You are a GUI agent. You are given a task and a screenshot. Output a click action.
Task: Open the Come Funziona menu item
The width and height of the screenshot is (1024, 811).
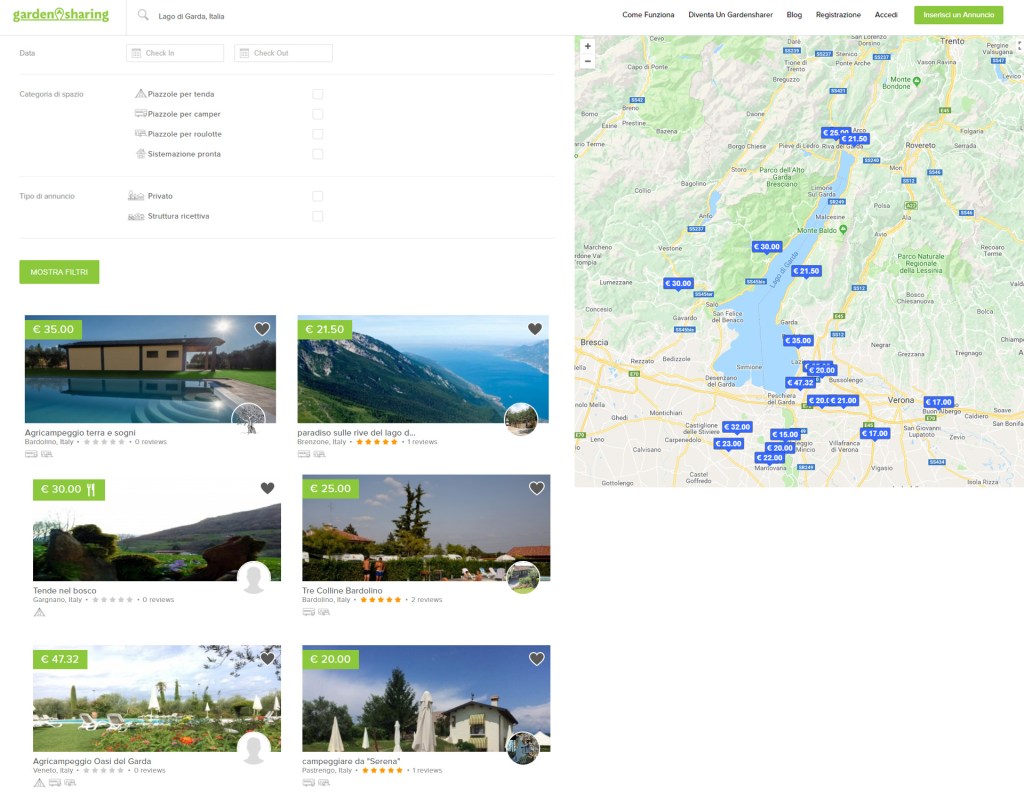click(x=648, y=15)
